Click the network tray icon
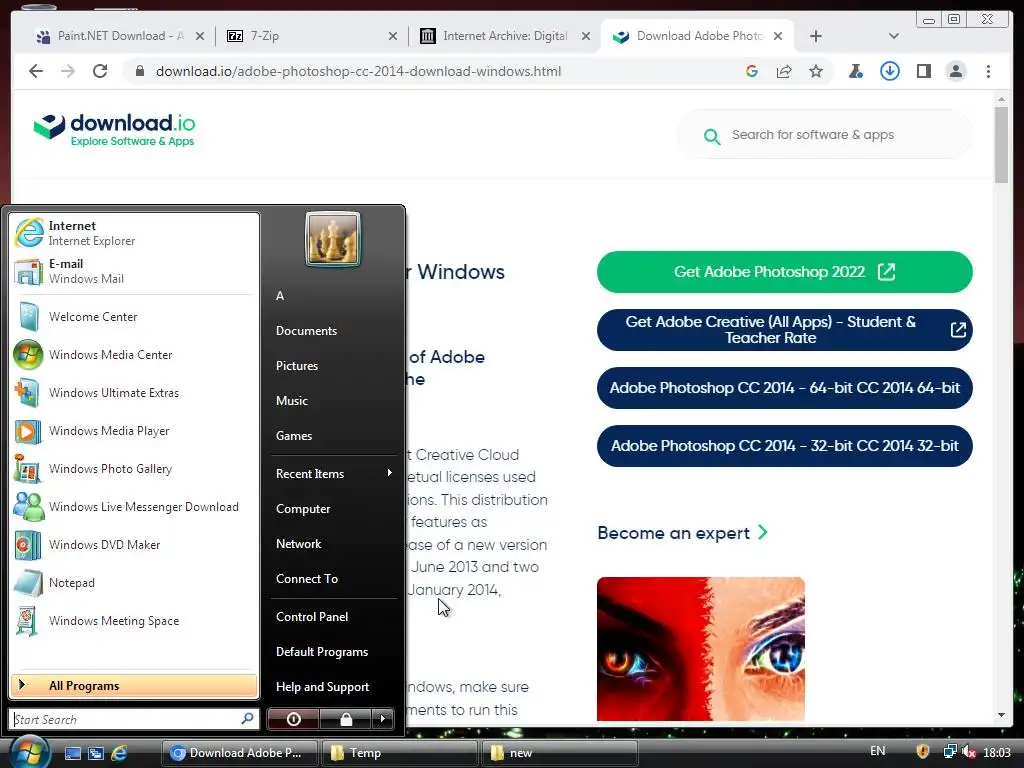The height and width of the screenshot is (768, 1024). pyautogui.click(x=950, y=752)
